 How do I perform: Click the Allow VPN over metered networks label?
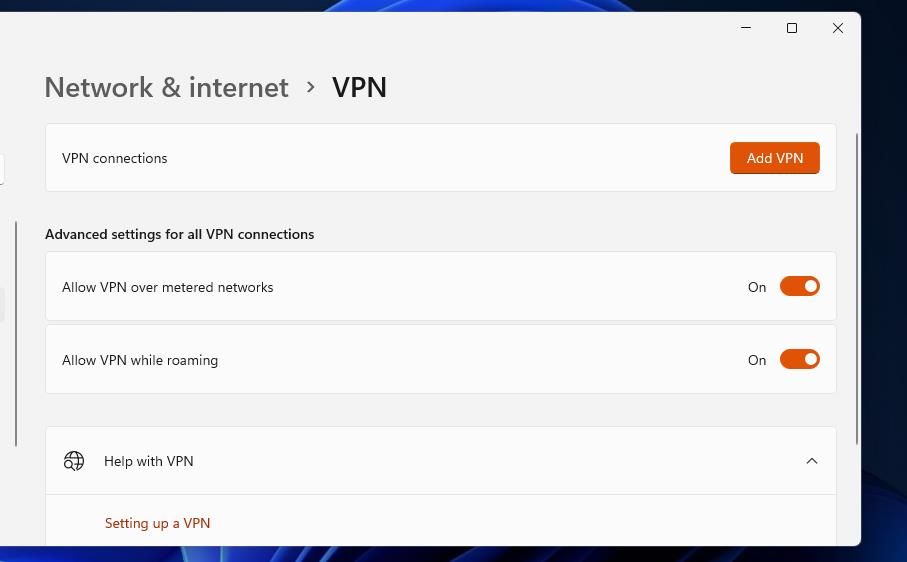coord(167,287)
